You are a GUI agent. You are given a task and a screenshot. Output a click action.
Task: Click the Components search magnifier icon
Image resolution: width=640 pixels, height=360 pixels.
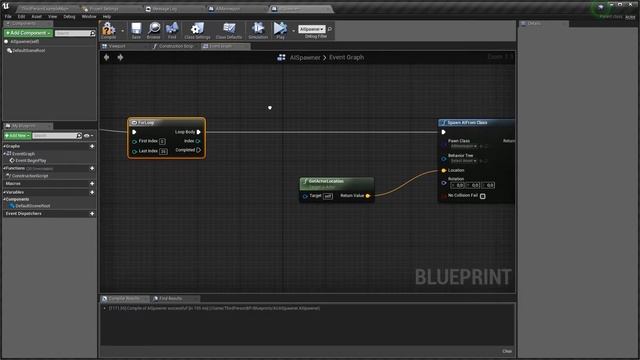click(92, 33)
